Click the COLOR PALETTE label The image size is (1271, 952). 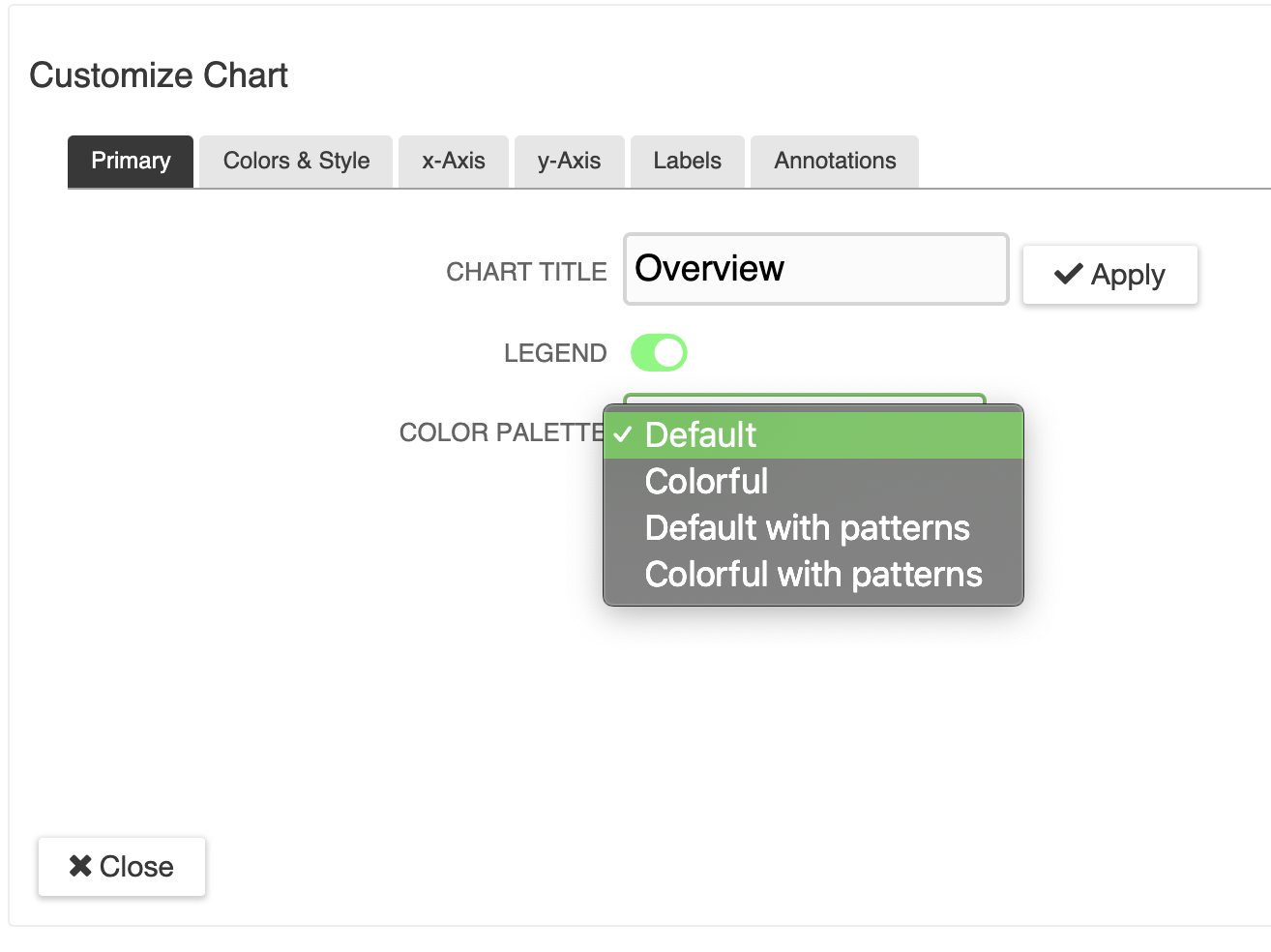coord(500,432)
